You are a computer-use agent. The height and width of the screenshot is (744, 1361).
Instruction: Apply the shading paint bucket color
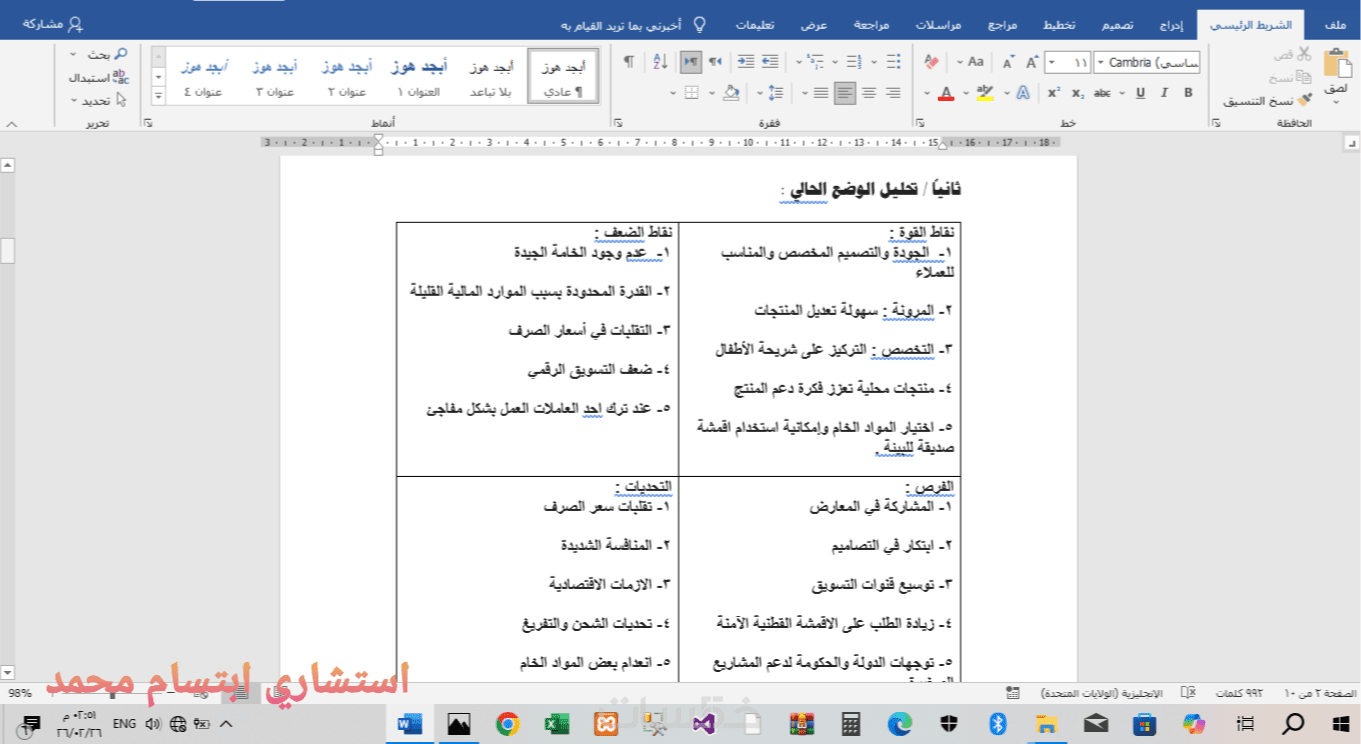pos(731,93)
